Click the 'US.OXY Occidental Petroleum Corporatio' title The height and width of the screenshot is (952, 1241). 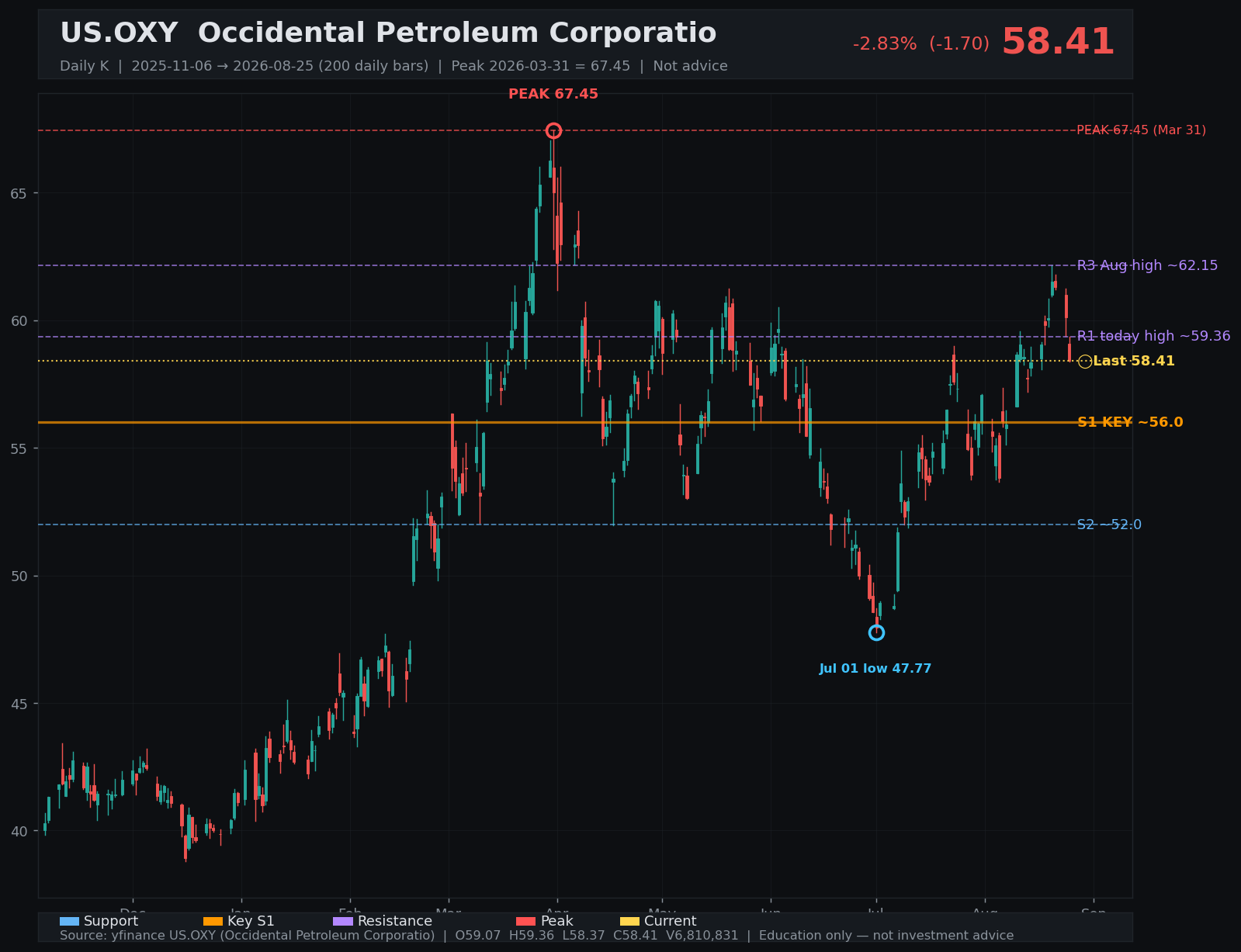click(388, 33)
